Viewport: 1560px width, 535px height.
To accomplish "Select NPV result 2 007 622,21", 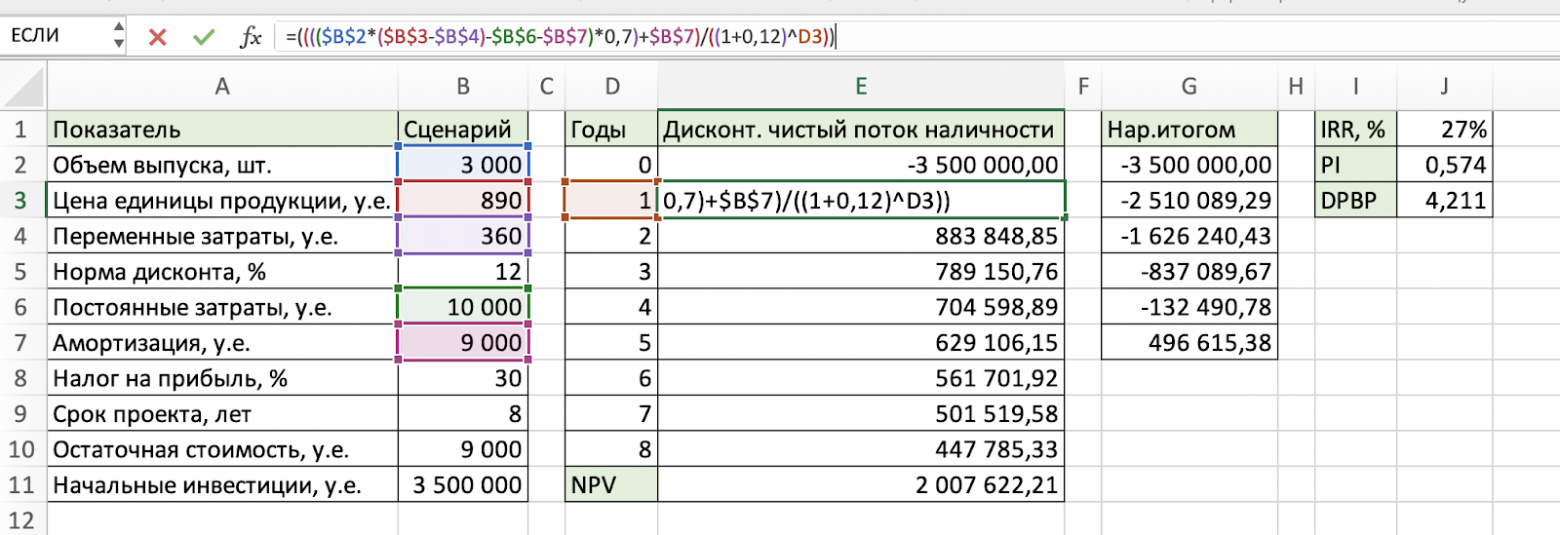I will (860, 486).
